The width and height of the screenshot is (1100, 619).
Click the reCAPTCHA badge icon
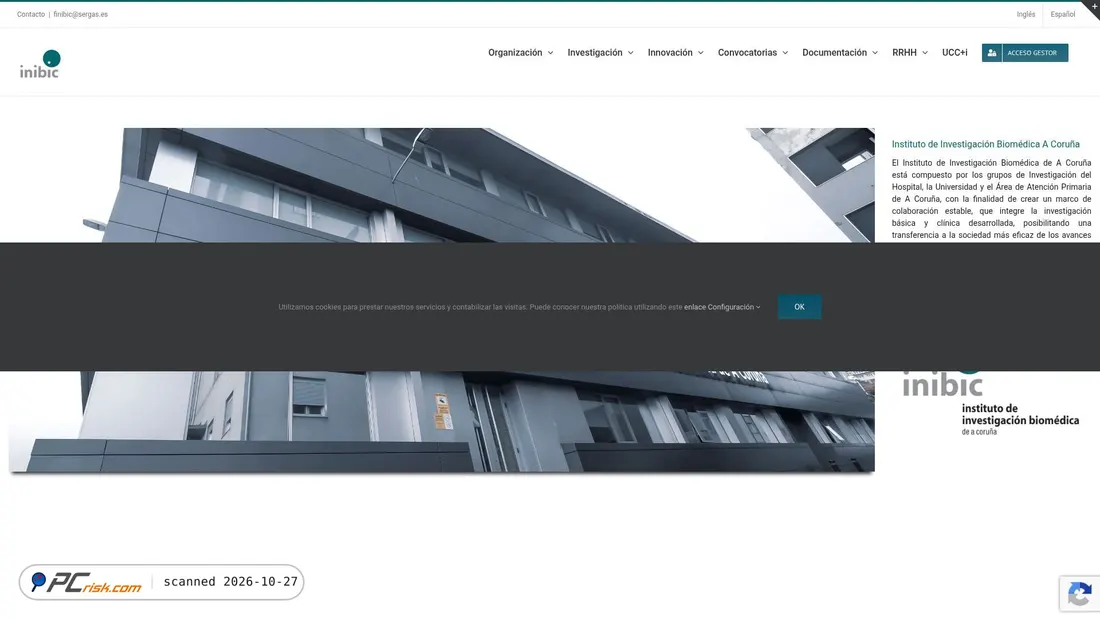tap(1080, 594)
